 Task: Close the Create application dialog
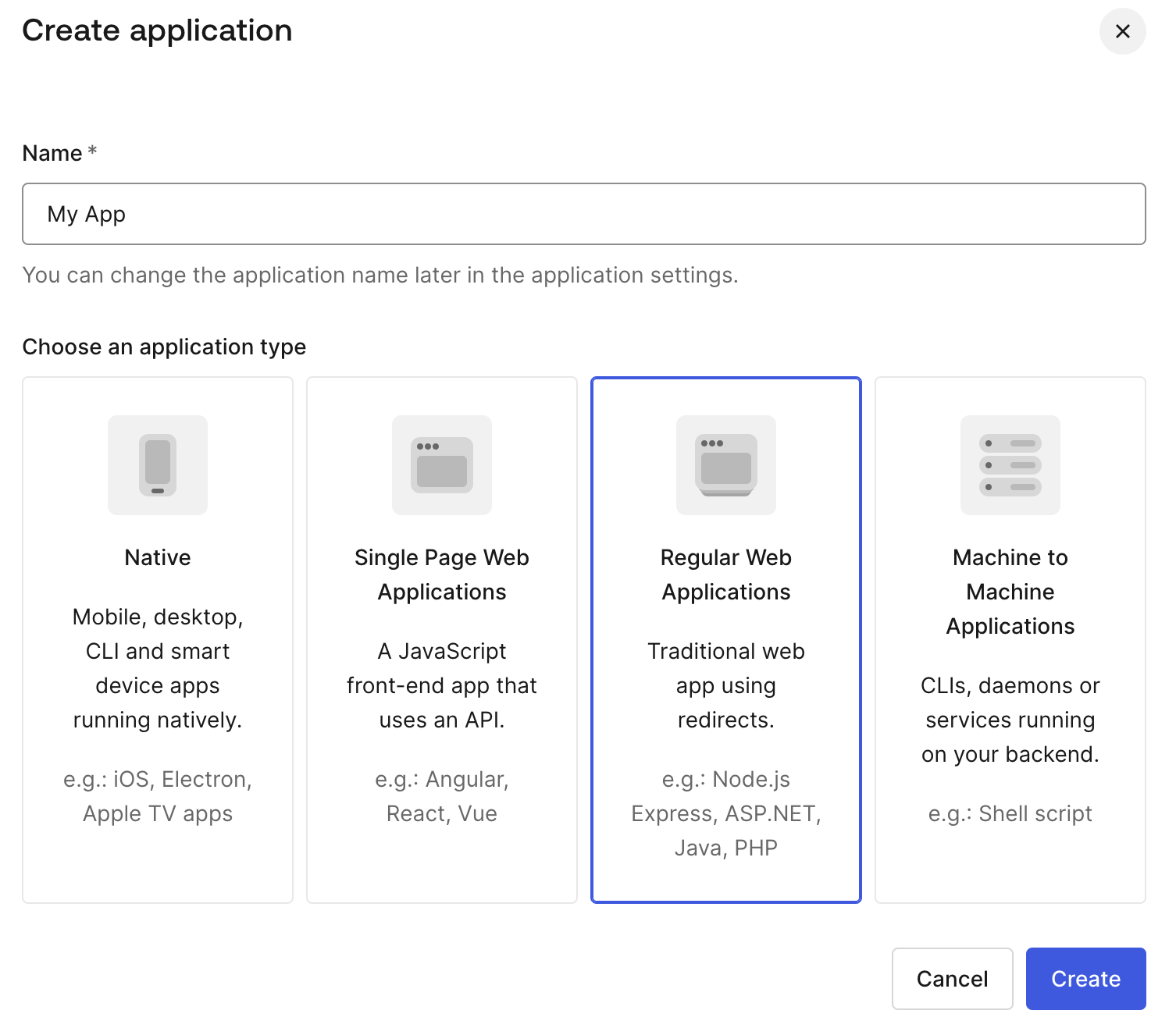pyautogui.click(x=1123, y=31)
